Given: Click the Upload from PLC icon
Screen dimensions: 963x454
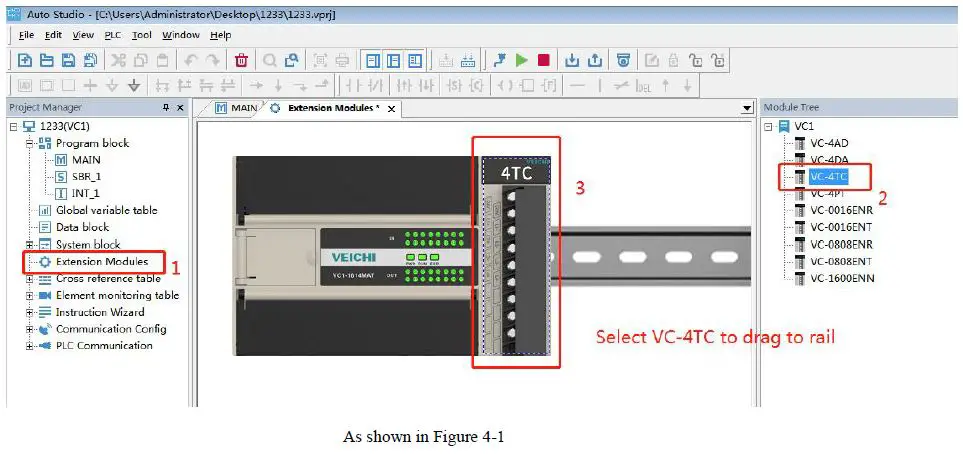Looking at the screenshot, I should click(x=595, y=60).
